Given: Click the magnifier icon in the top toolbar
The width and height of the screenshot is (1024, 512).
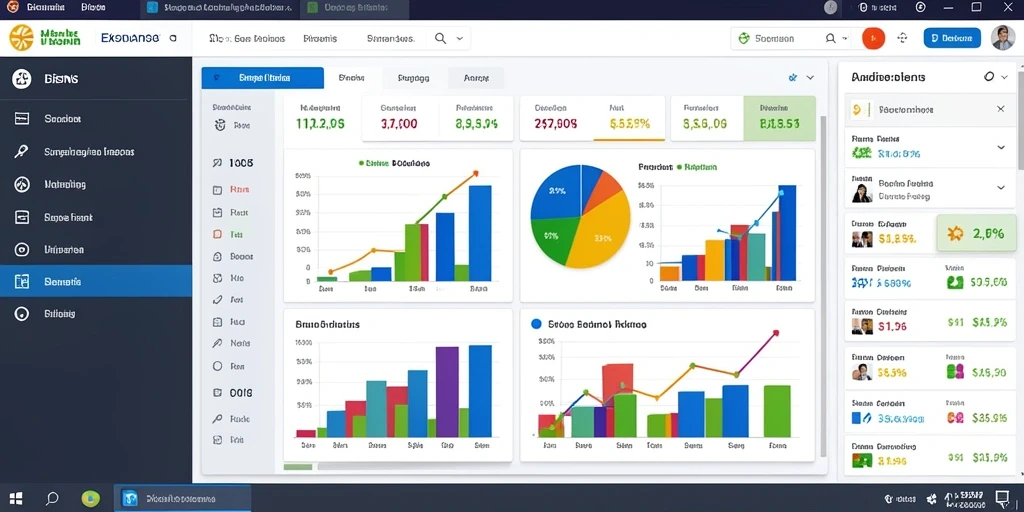Looking at the screenshot, I should point(441,39).
